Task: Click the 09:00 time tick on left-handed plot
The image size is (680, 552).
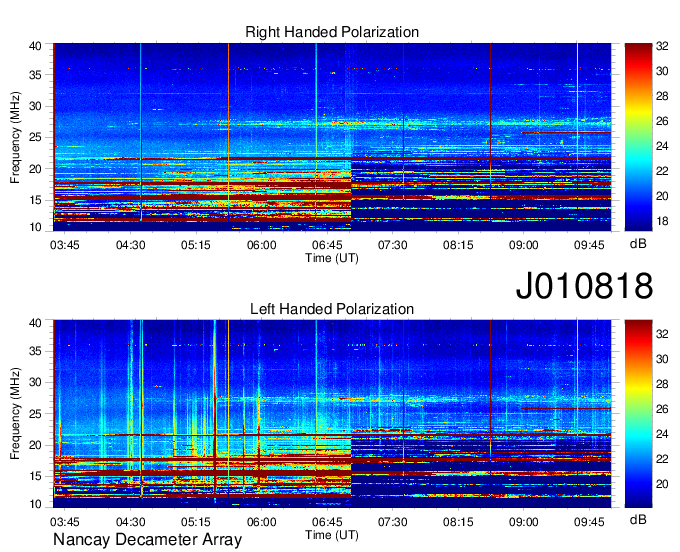Action: point(523,522)
